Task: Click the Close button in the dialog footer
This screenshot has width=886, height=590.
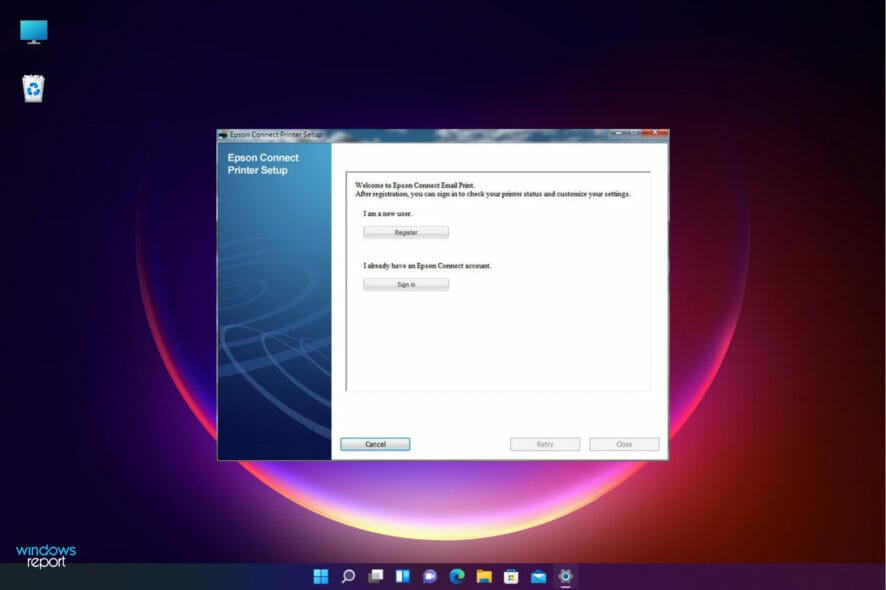Action: 624,444
